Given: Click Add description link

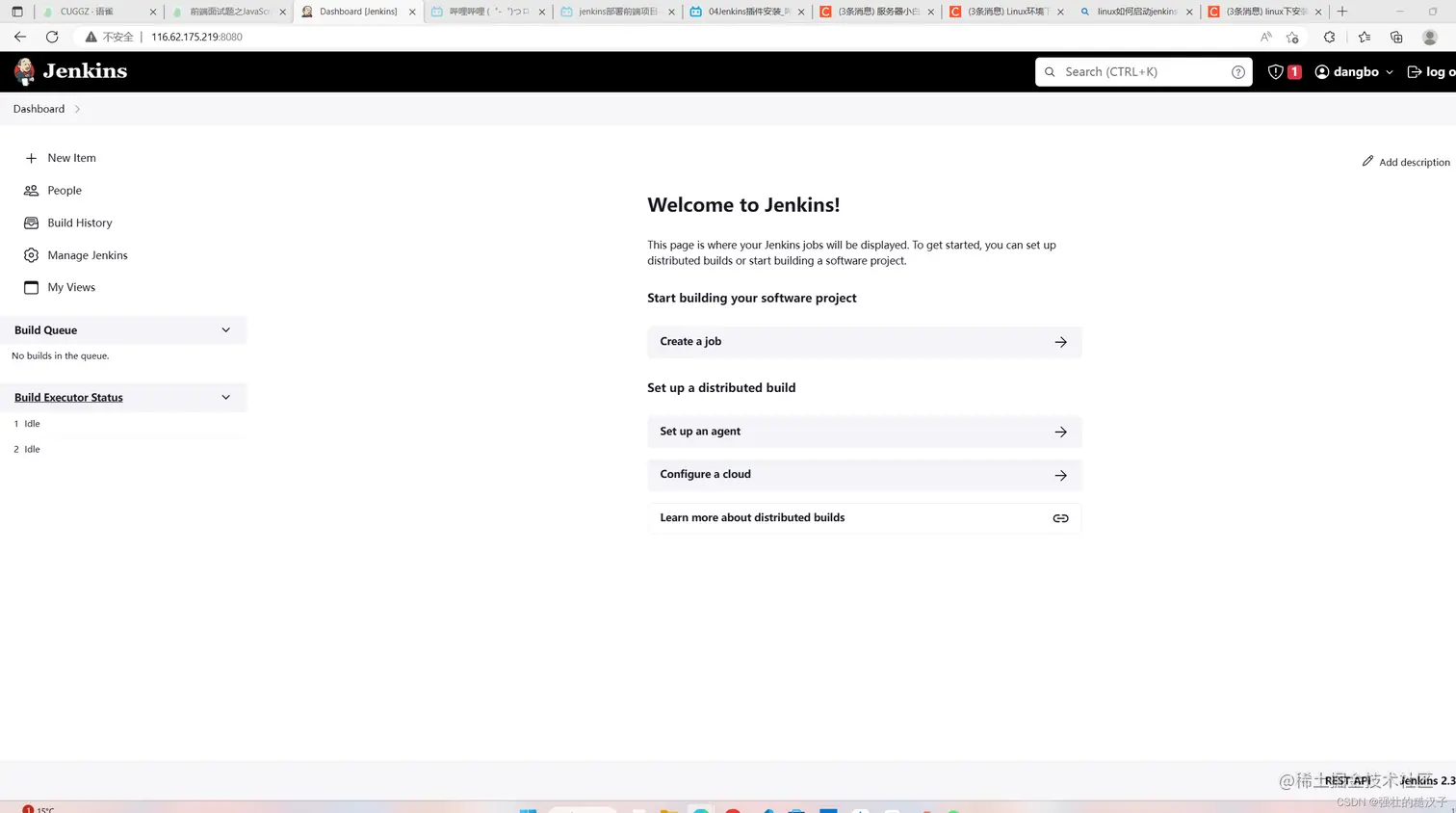Looking at the screenshot, I should coord(1406,162).
